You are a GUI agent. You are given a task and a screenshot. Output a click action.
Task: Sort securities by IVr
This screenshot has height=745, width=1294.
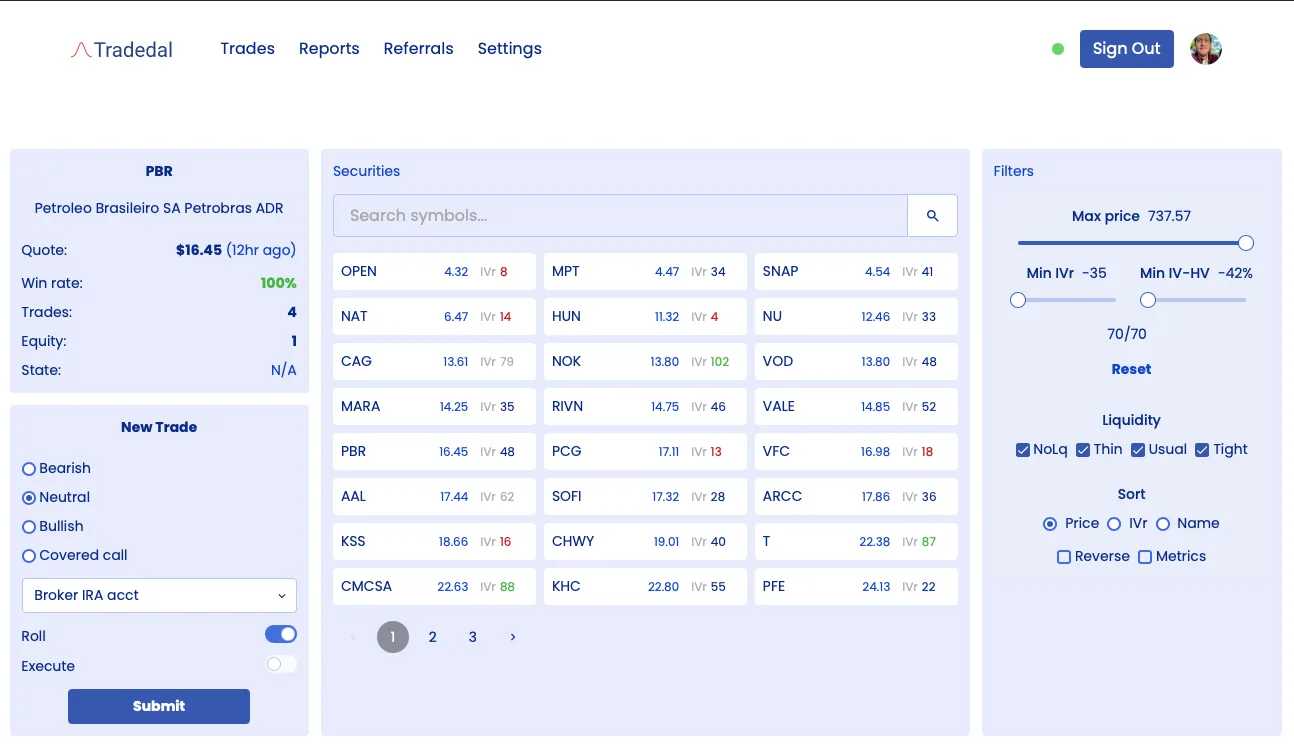click(1114, 524)
